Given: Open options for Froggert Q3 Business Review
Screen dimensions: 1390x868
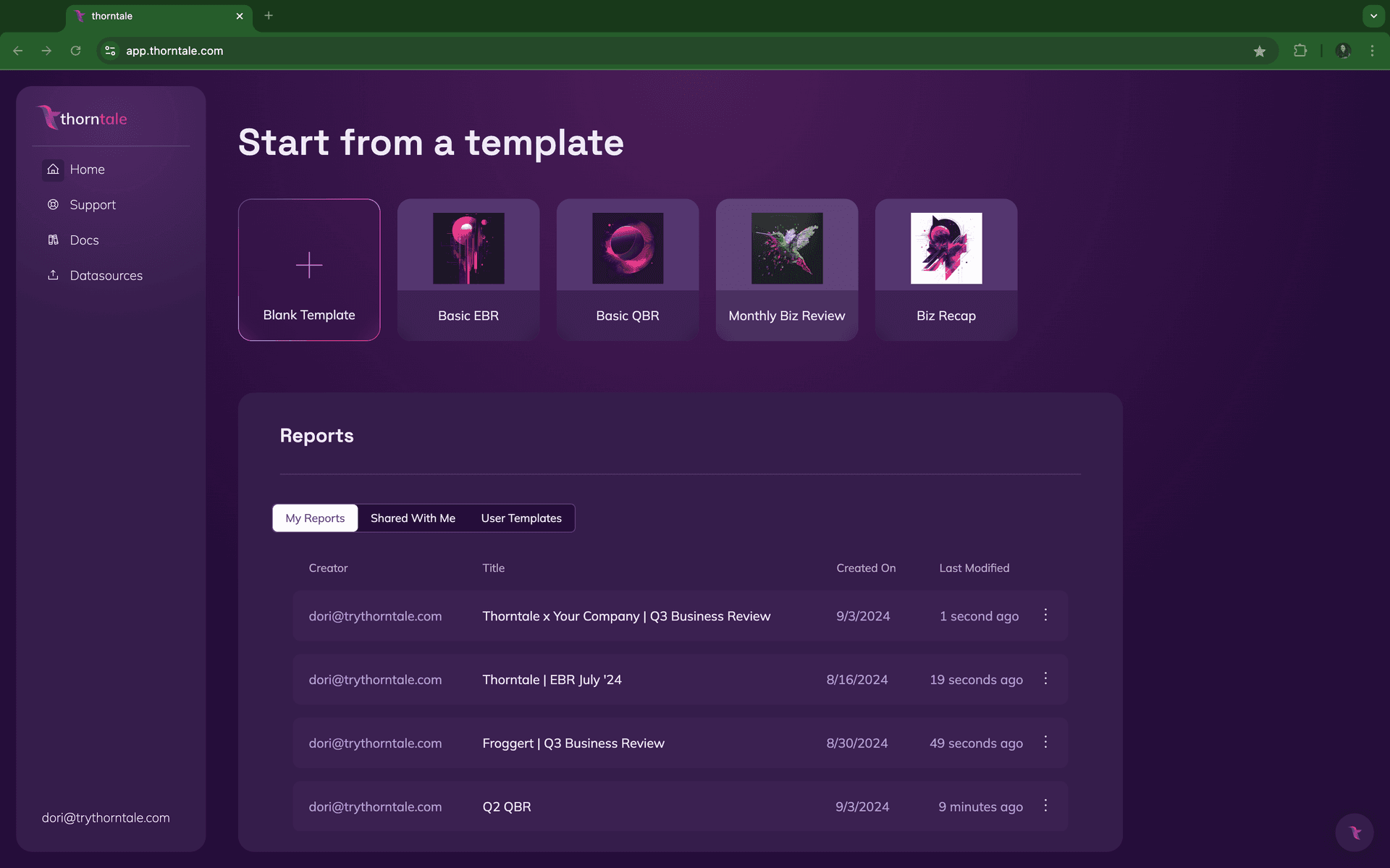Looking at the screenshot, I should pos(1045,742).
